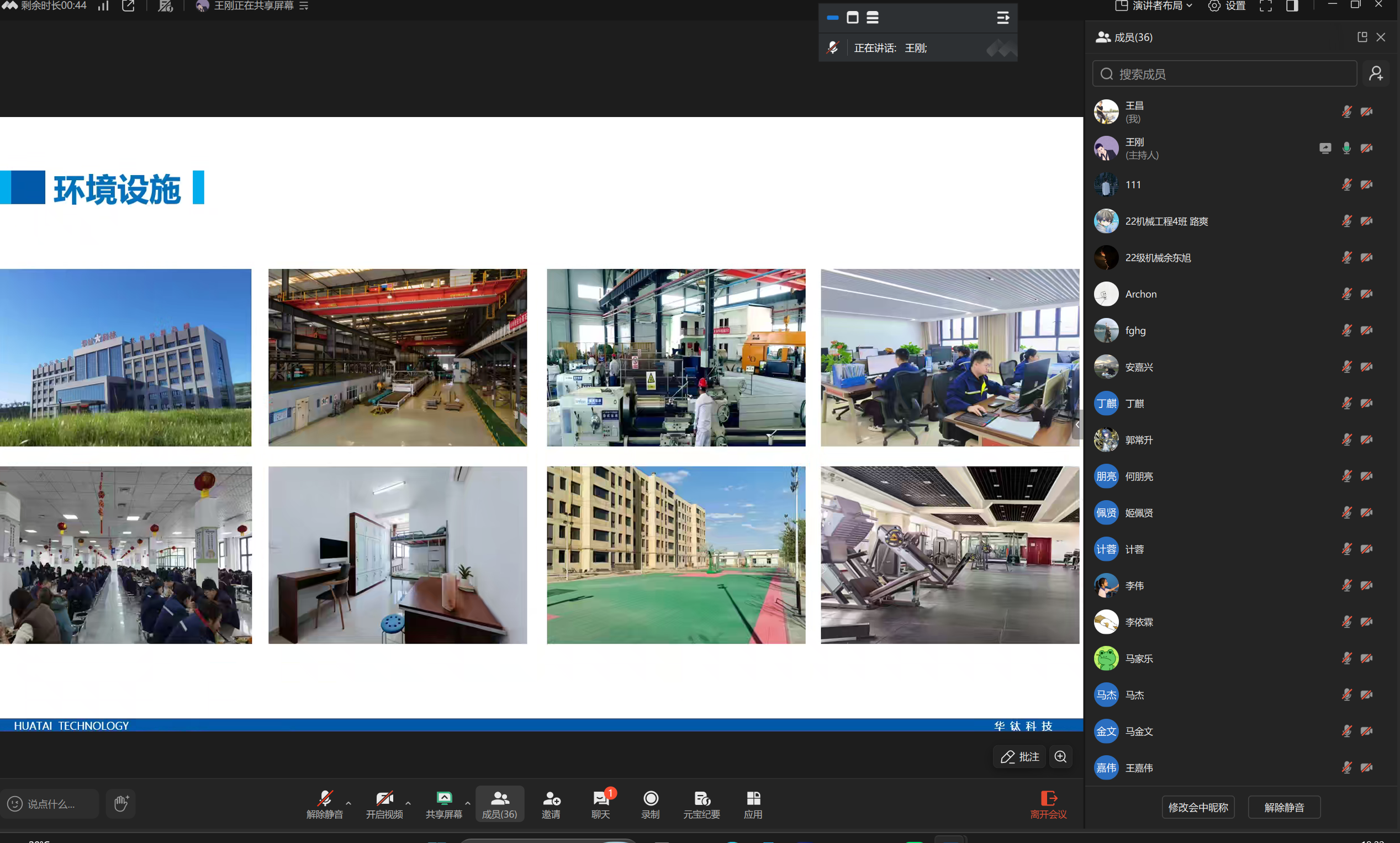
Task: Enter full screen mode
Action: [1265, 6]
